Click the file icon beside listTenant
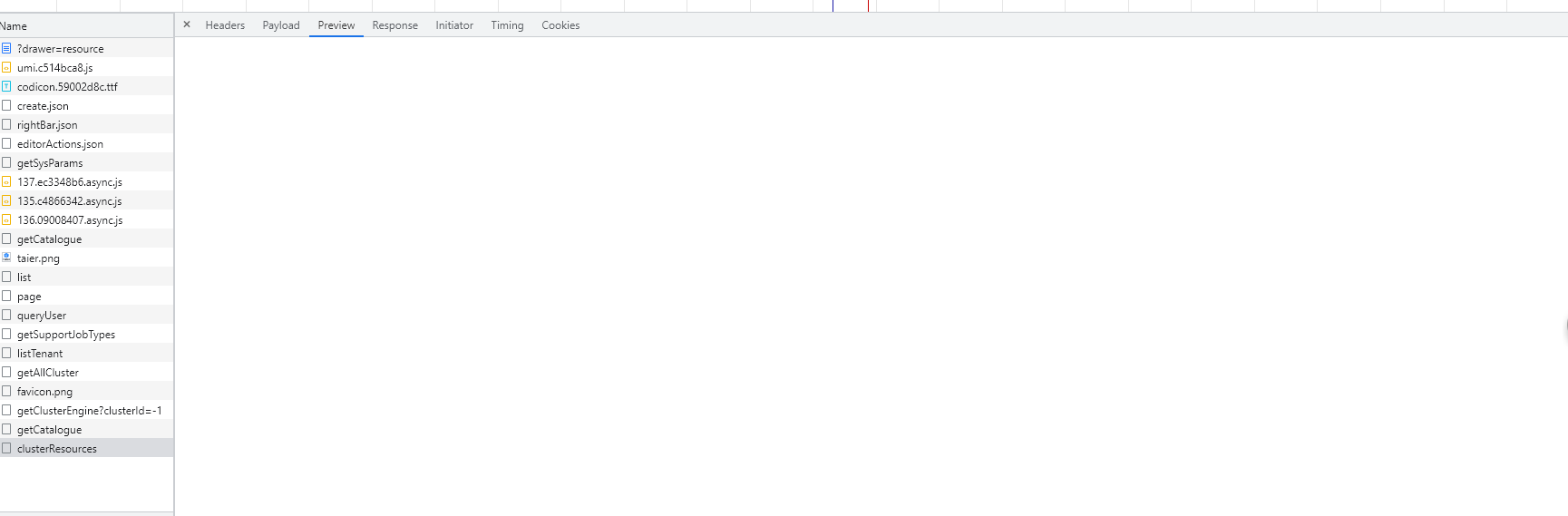Screen dimensions: 1568x516 coord(6,353)
